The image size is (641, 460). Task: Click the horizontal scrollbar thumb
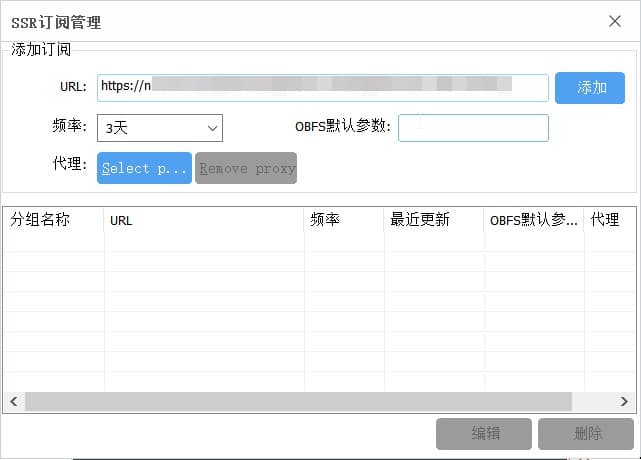point(298,401)
